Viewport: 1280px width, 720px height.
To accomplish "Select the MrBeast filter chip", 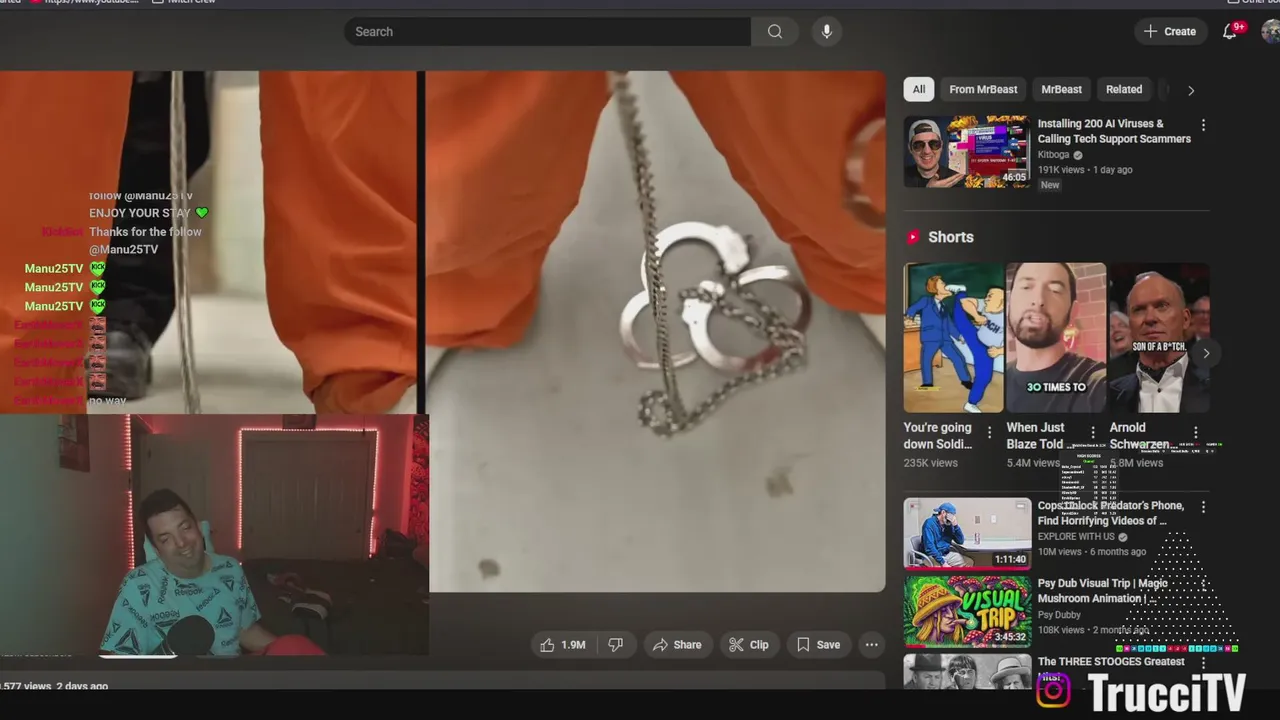I will (1061, 89).
